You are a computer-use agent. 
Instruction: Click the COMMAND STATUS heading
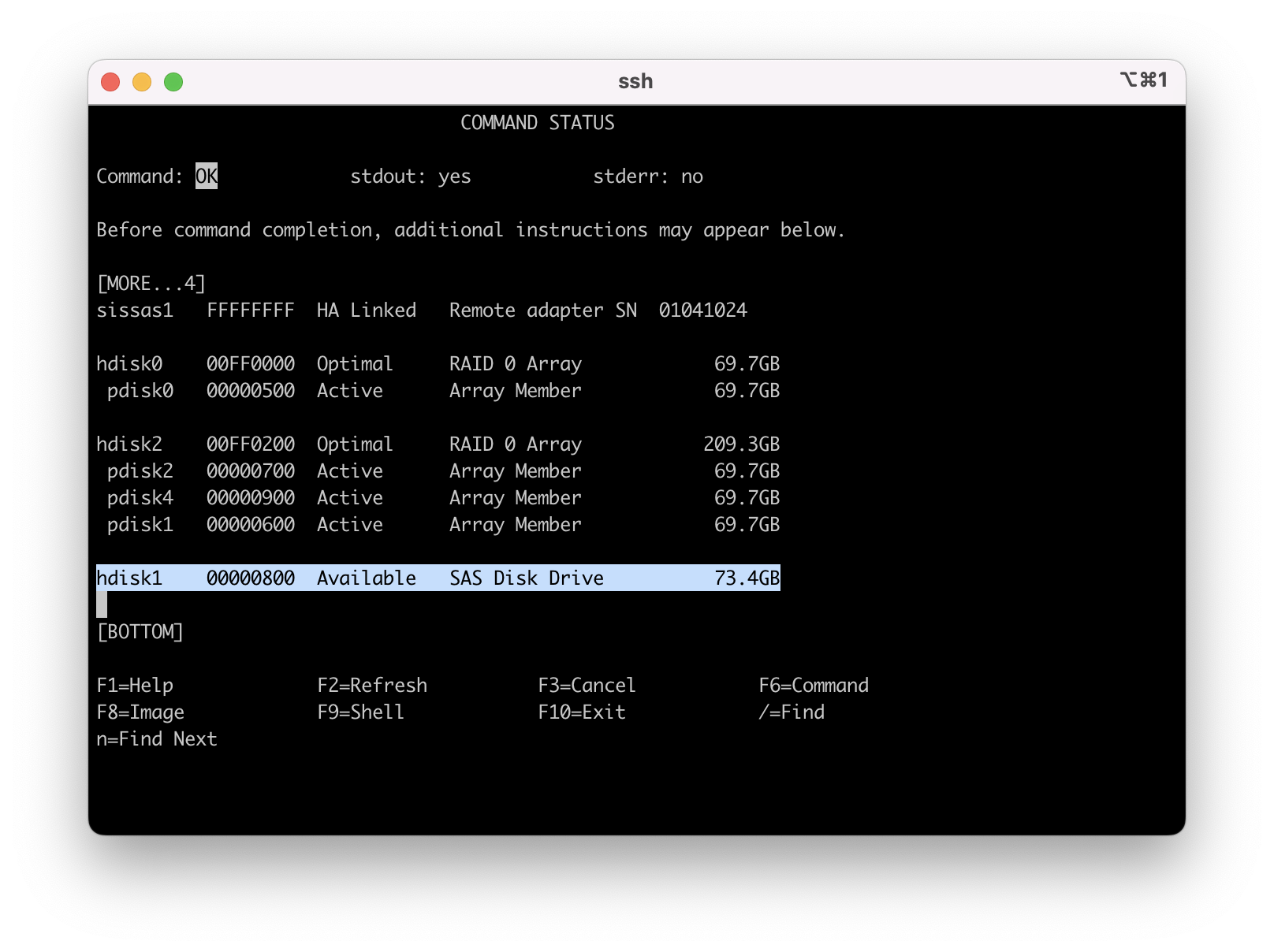pyautogui.click(x=538, y=123)
